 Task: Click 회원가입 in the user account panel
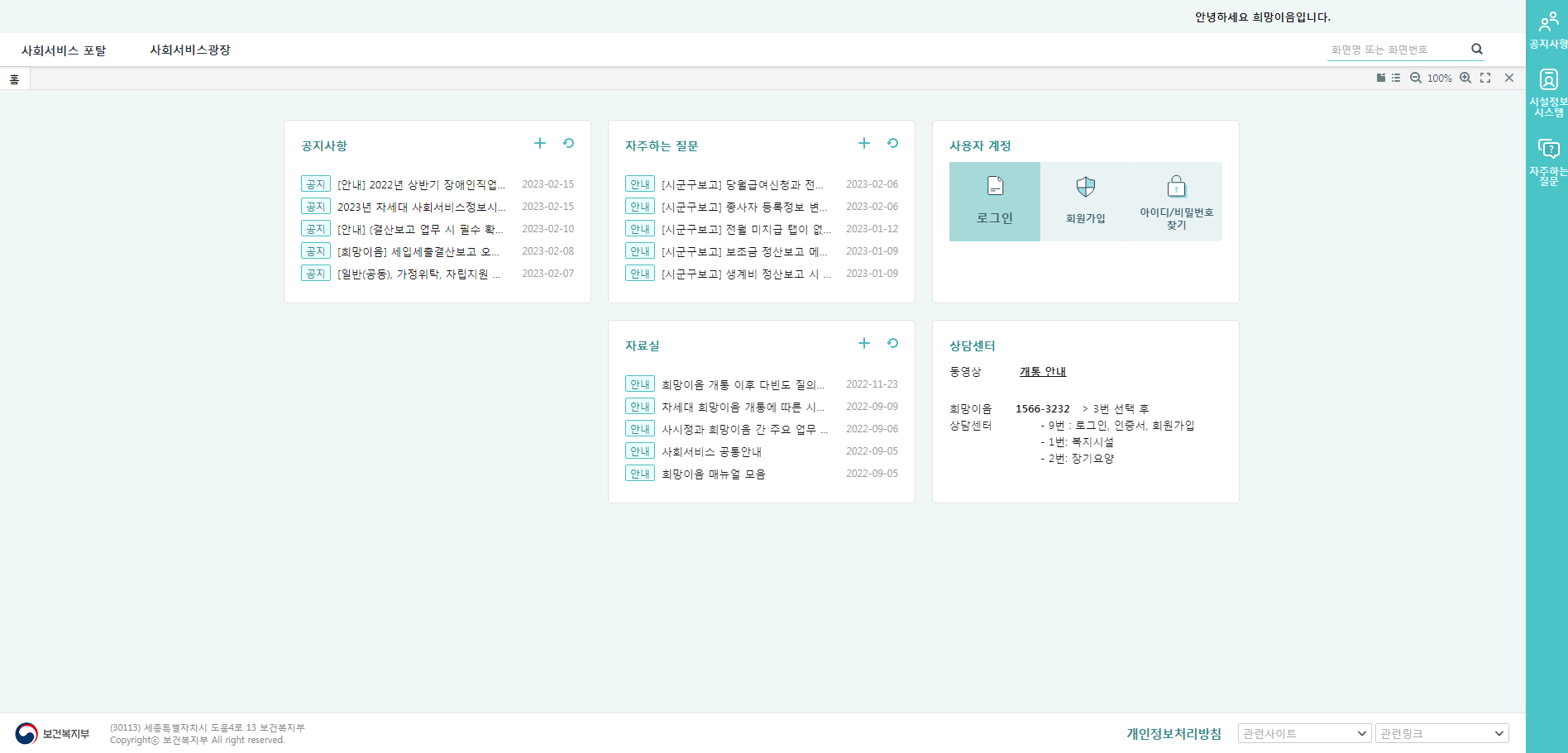1085,202
